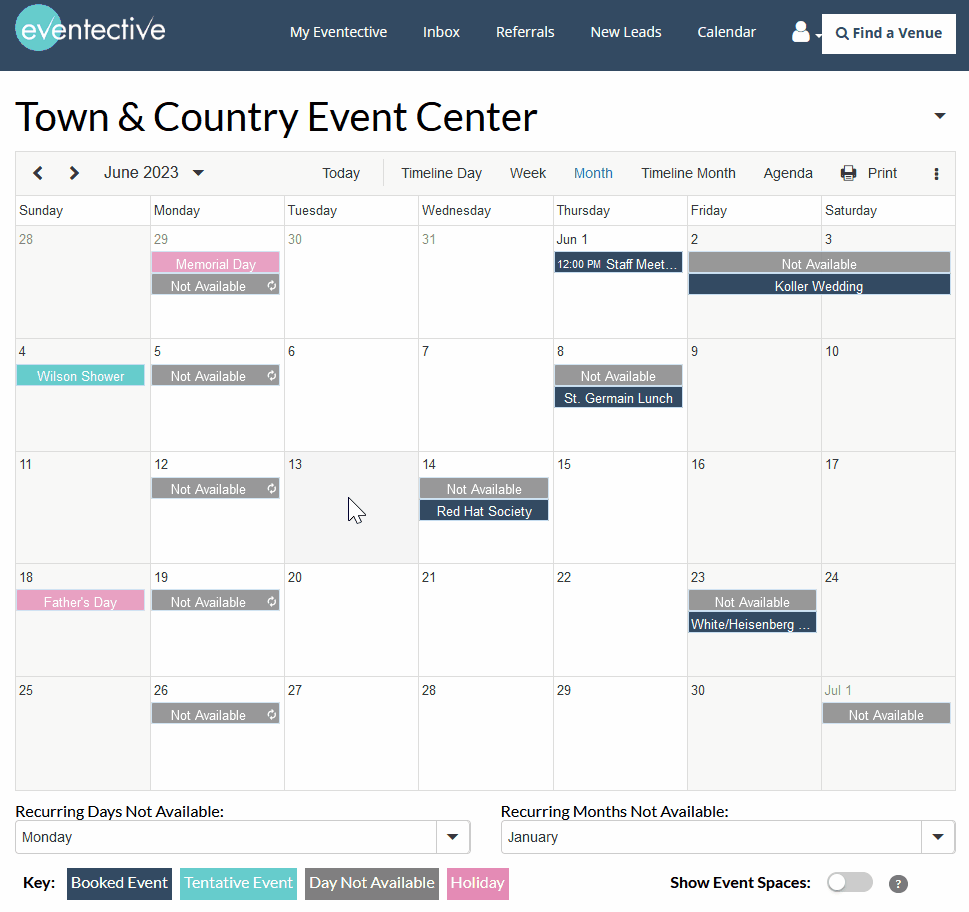Click the printer icon
Viewport: 969px width, 912px height.
(849, 173)
